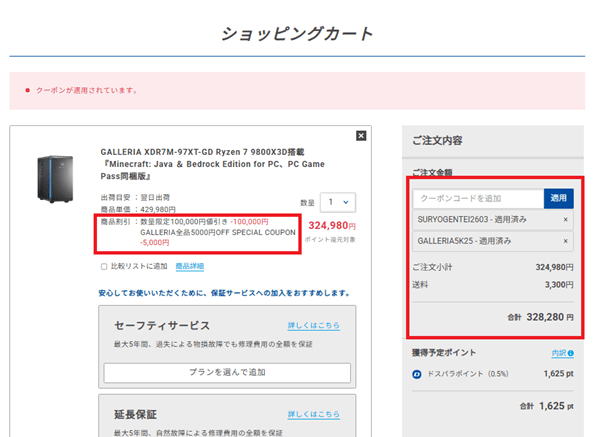Remove the SURYOGENTEI2603 coupon
The image size is (600, 437).
coord(565,219)
